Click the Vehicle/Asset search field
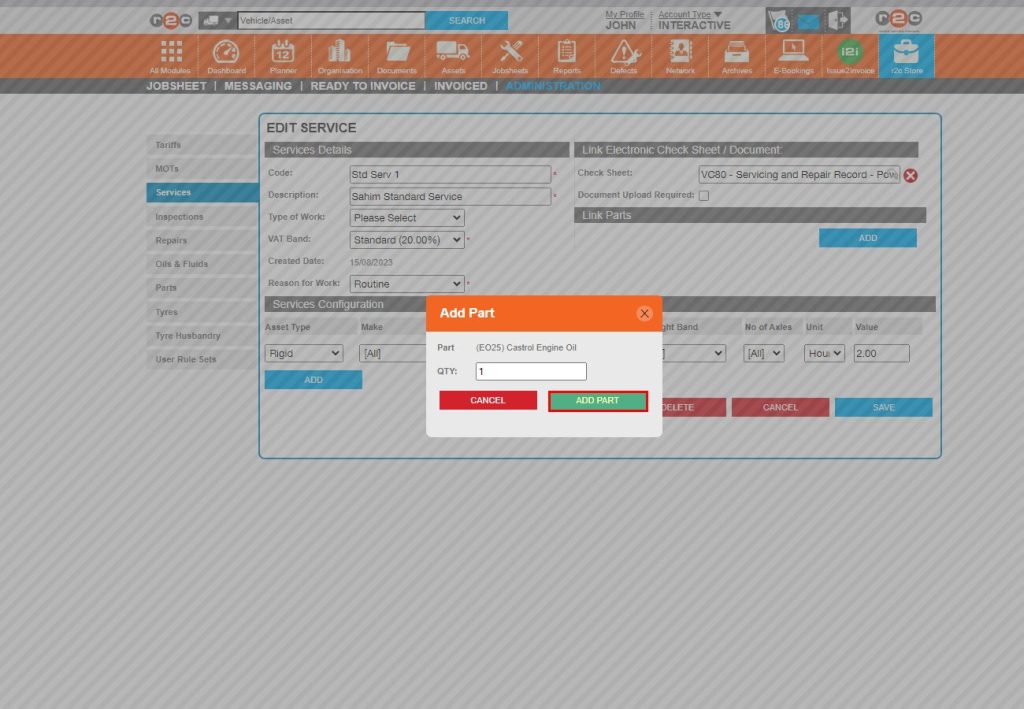This screenshot has width=1024, height=709. [x=331, y=21]
